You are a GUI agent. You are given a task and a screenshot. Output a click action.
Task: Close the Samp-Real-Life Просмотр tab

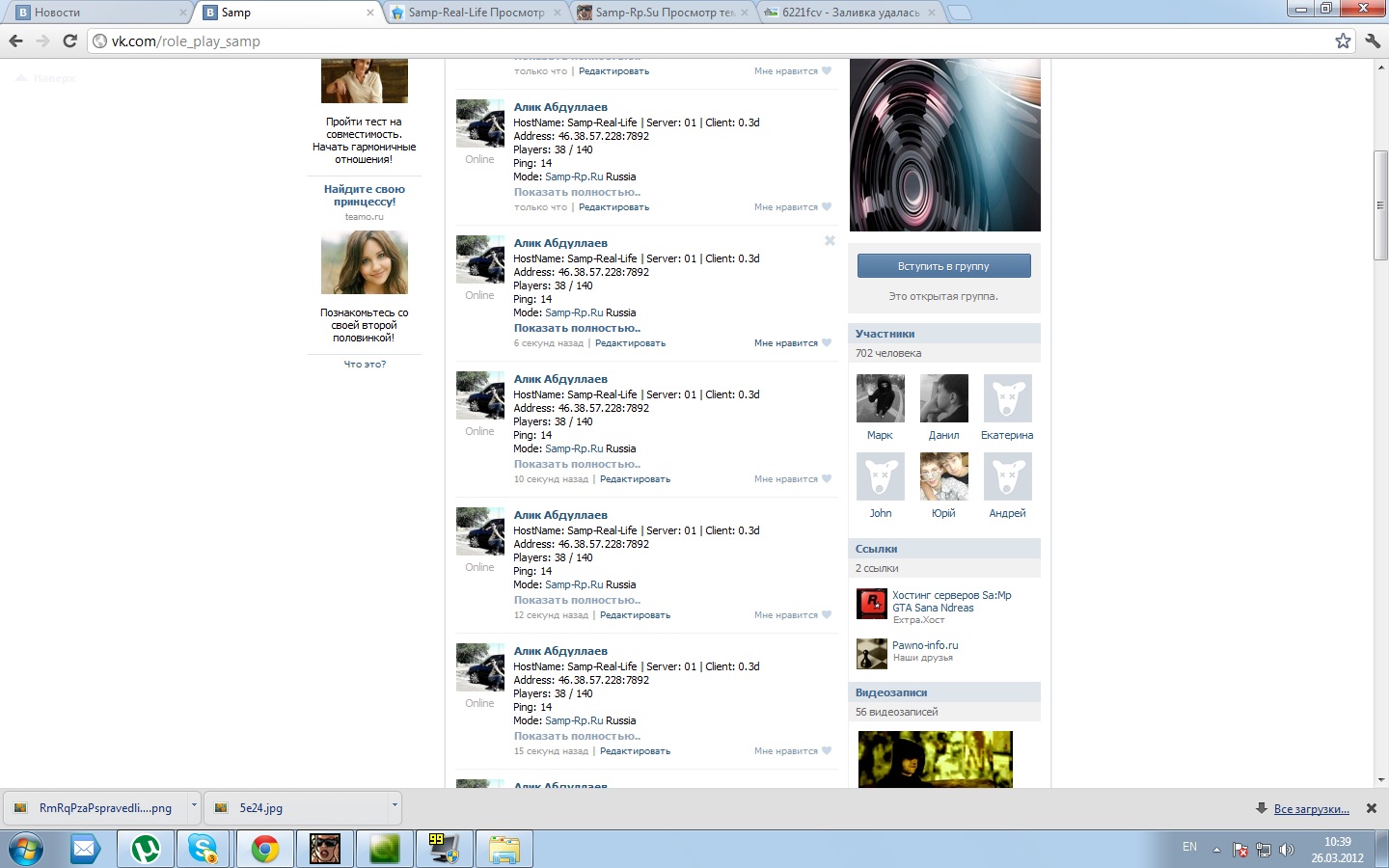[558, 13]
